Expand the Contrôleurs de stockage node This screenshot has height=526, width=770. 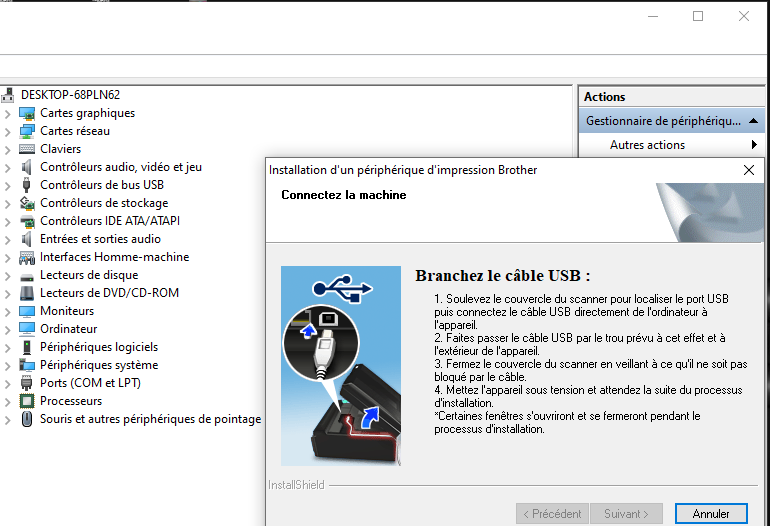coord(7,204)
